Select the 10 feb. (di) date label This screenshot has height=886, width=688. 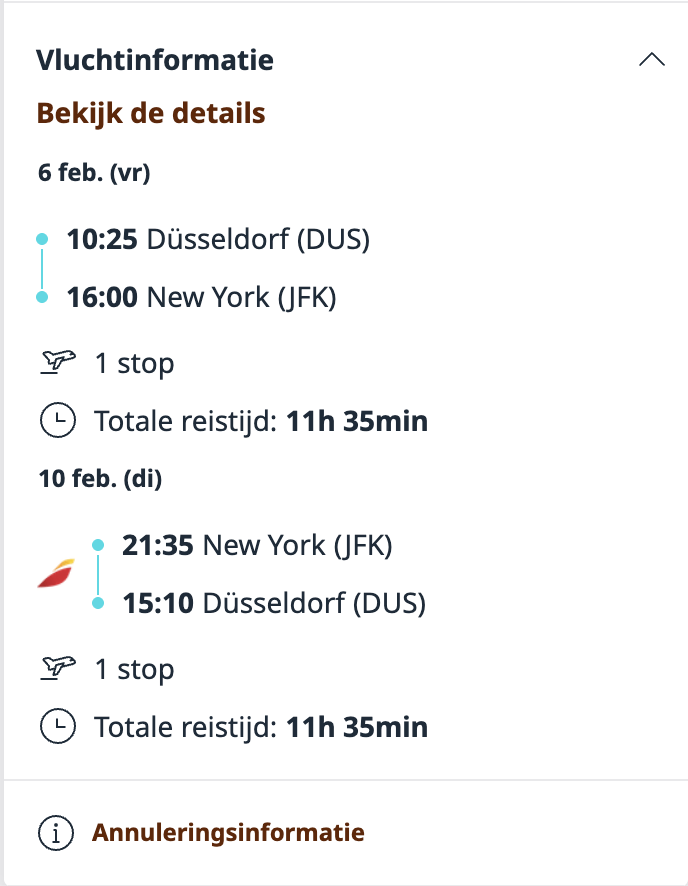[100, 479]
